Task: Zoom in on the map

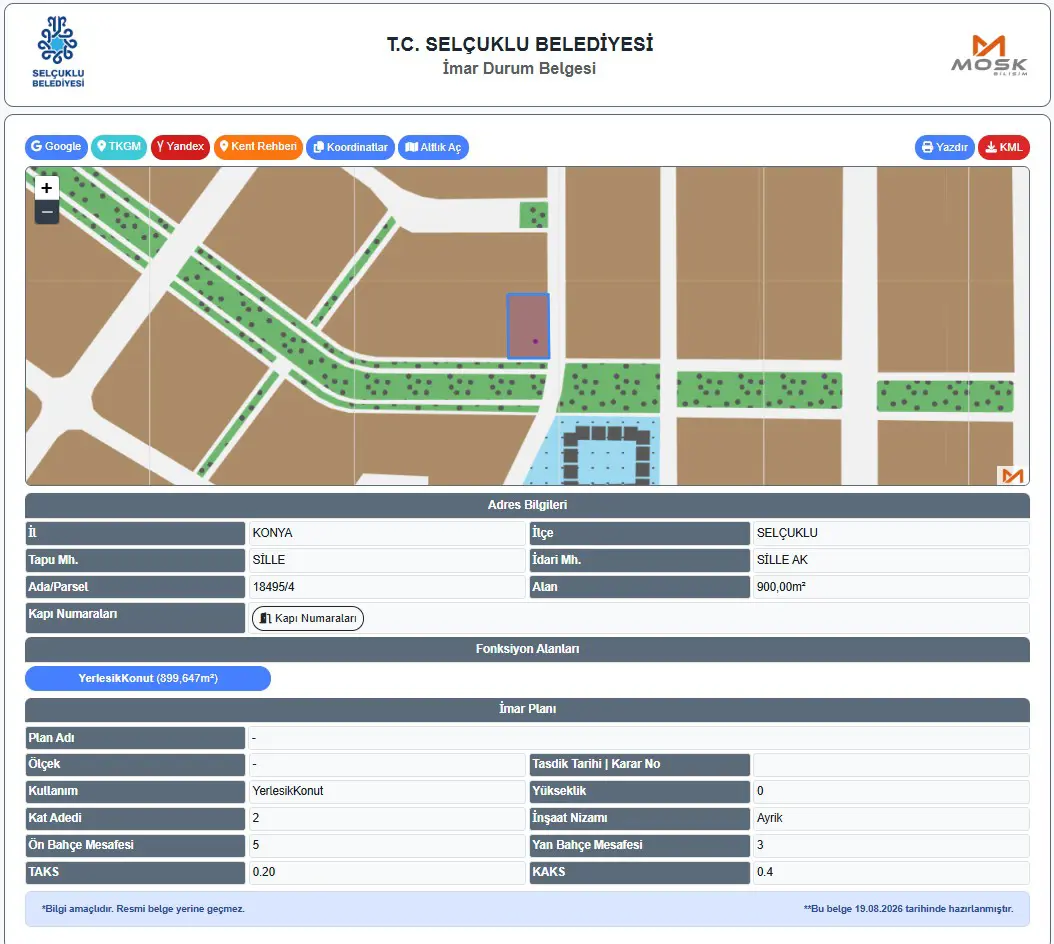Action: (46, 188)
